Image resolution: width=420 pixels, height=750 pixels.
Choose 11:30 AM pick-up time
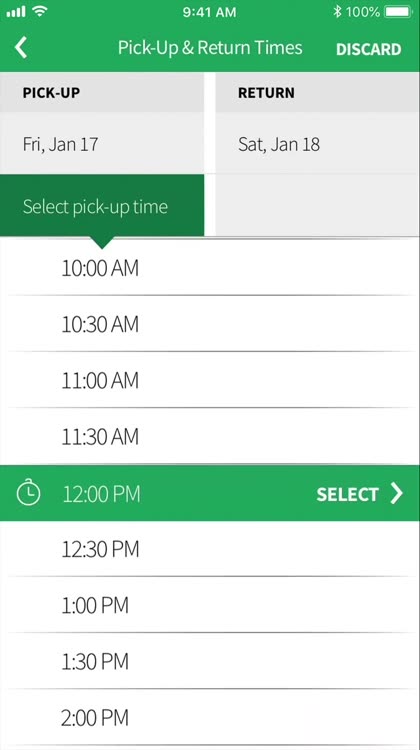click(210, 436)
